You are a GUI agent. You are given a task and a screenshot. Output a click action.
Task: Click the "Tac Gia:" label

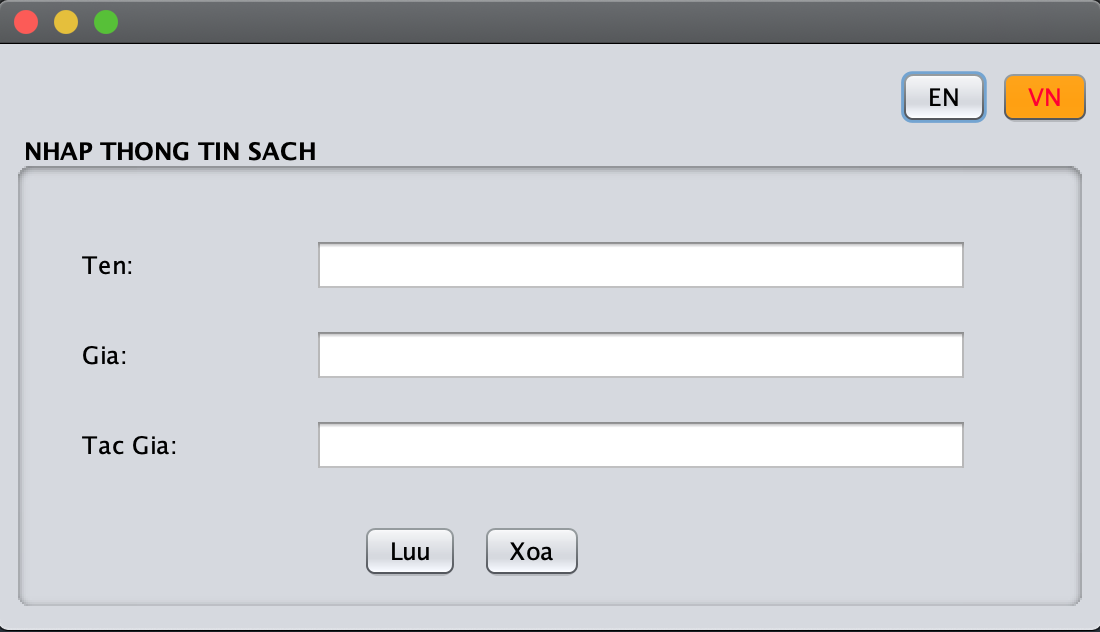pos(129,446)
